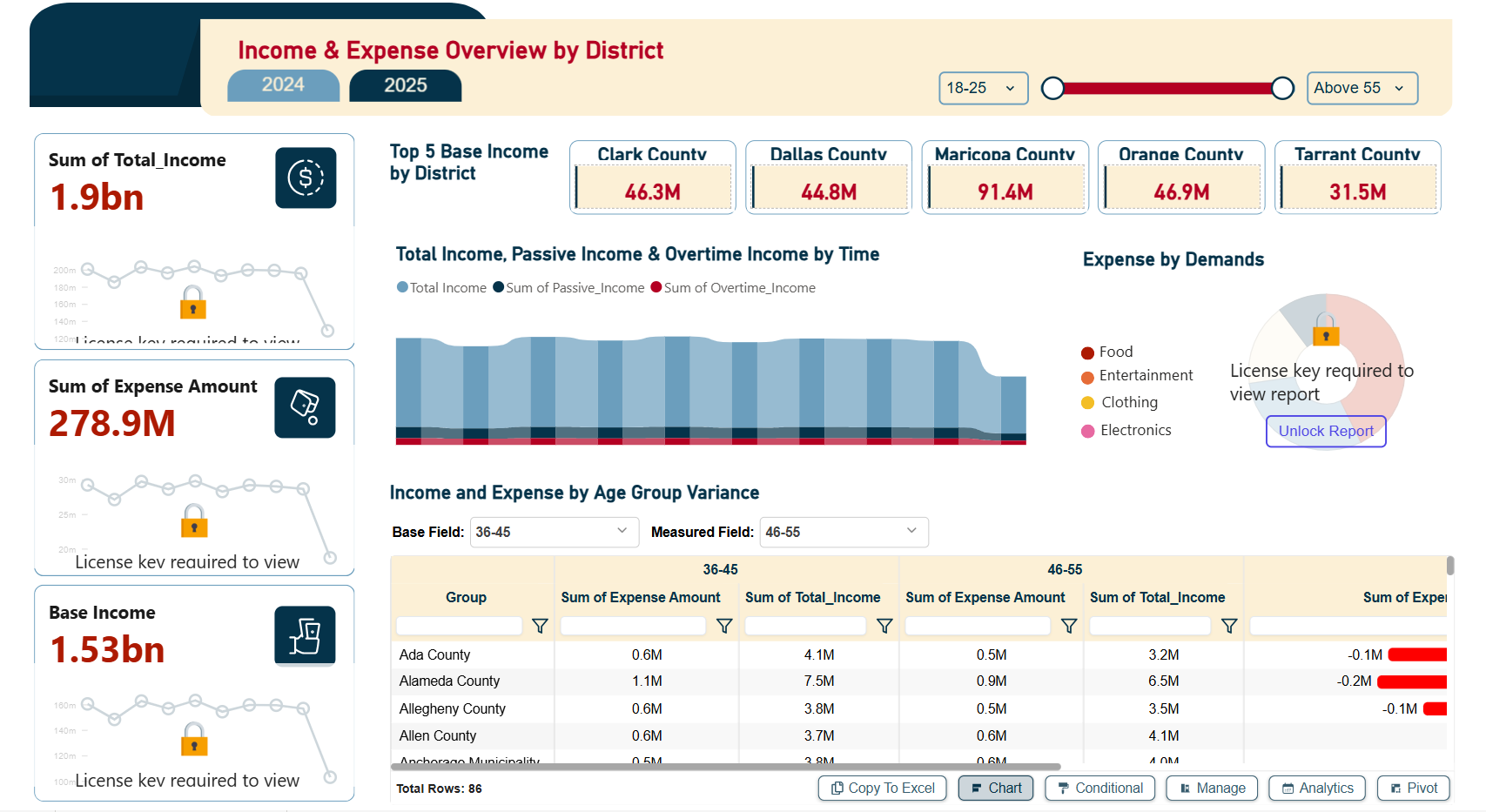
Task: Click the dollar icon on Total Income card
Action: point(306,178)
